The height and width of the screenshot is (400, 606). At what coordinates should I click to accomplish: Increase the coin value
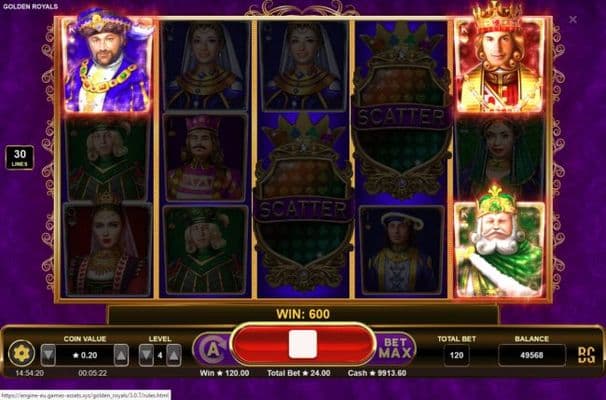[121, 355]
